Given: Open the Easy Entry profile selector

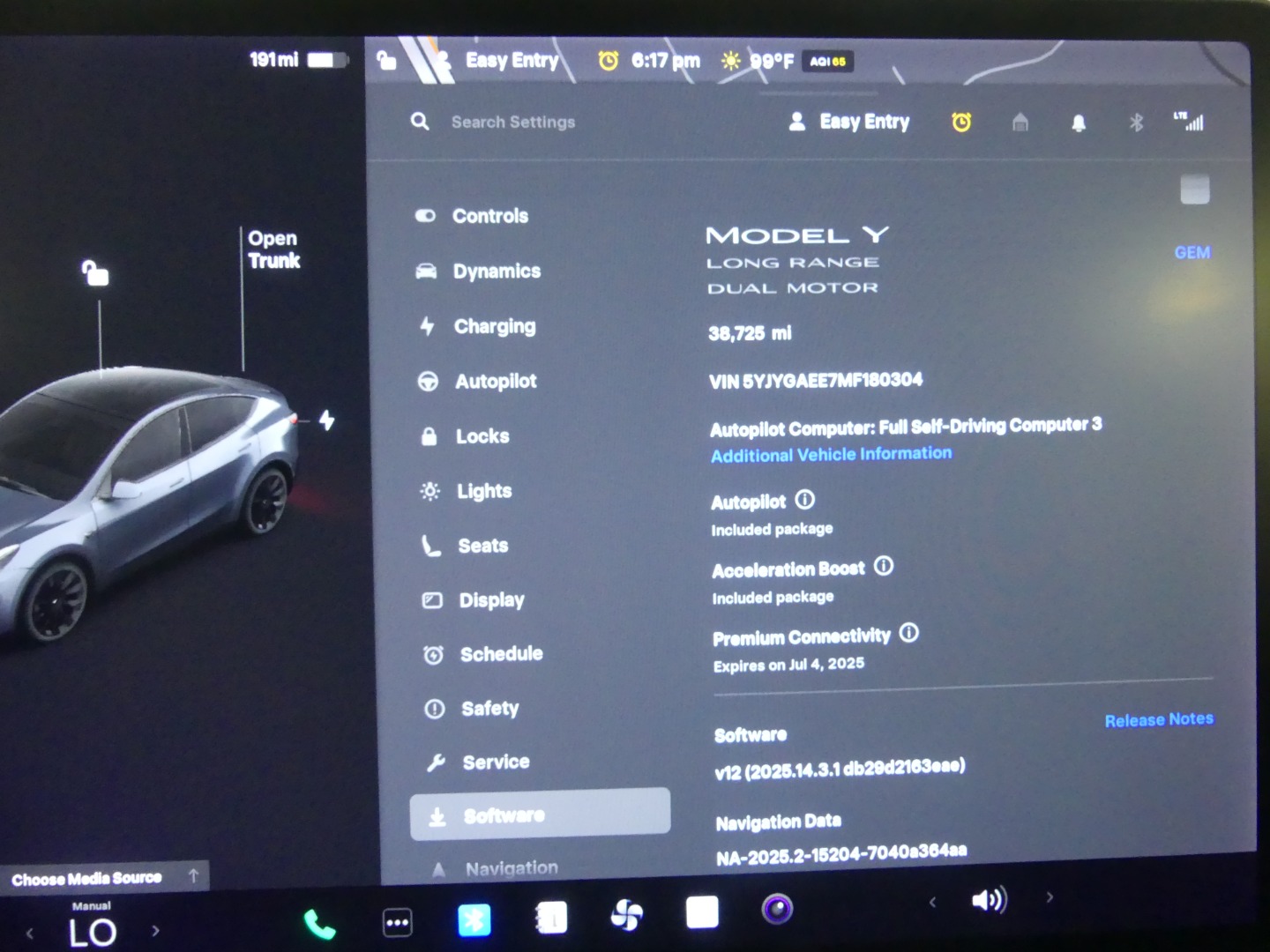Looking at the screenshot, I should [x=848, y=122].
